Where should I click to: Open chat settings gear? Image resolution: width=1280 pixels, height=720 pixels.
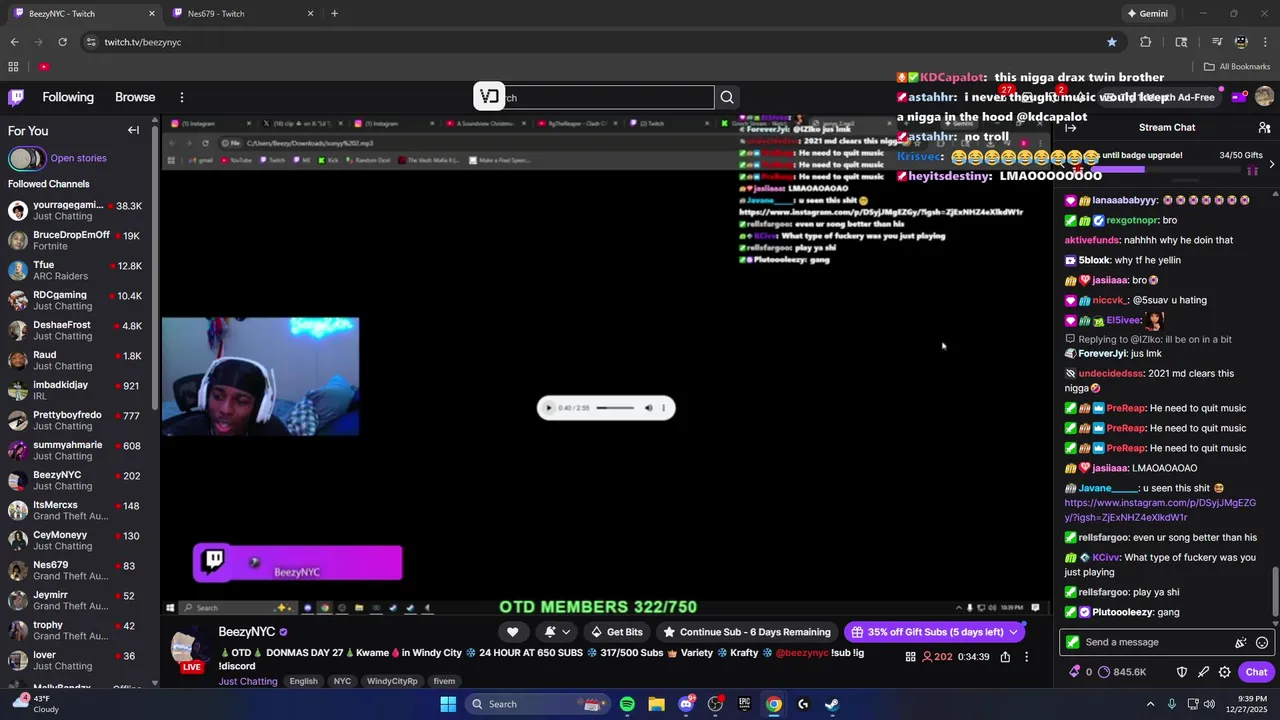tap(1224, 672)
